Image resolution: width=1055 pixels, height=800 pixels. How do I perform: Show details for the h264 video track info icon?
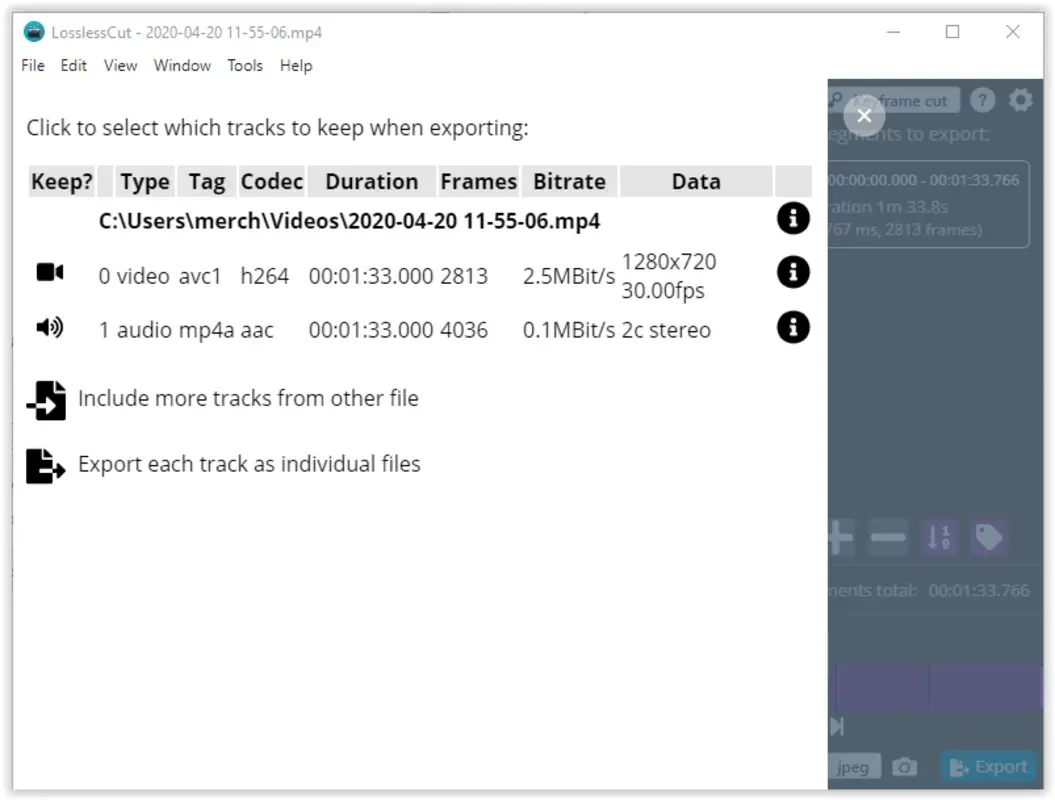click(x=793, y=272)
